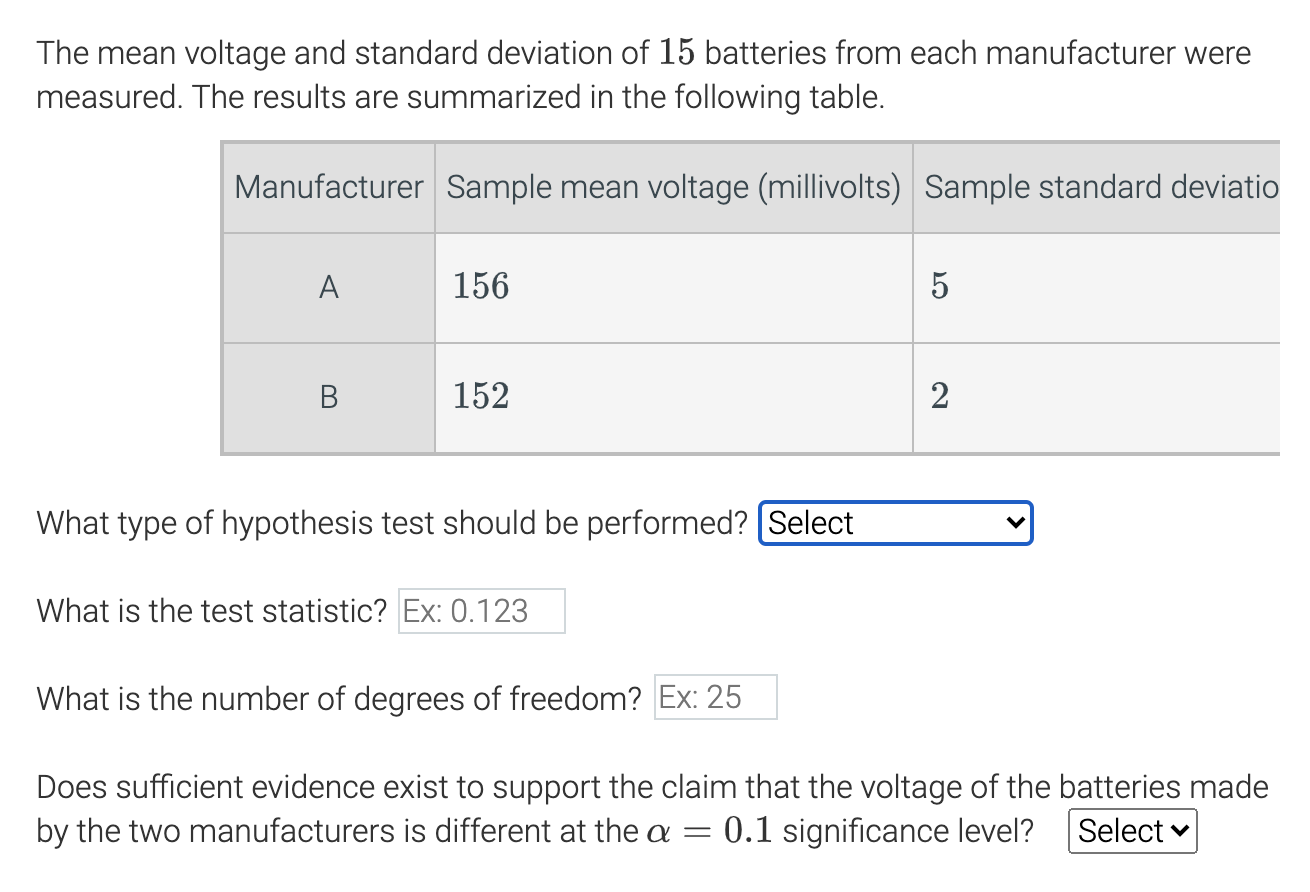
Task: Click the 'What is the number of degrees of freedom?' label
Action: (339, 698)
